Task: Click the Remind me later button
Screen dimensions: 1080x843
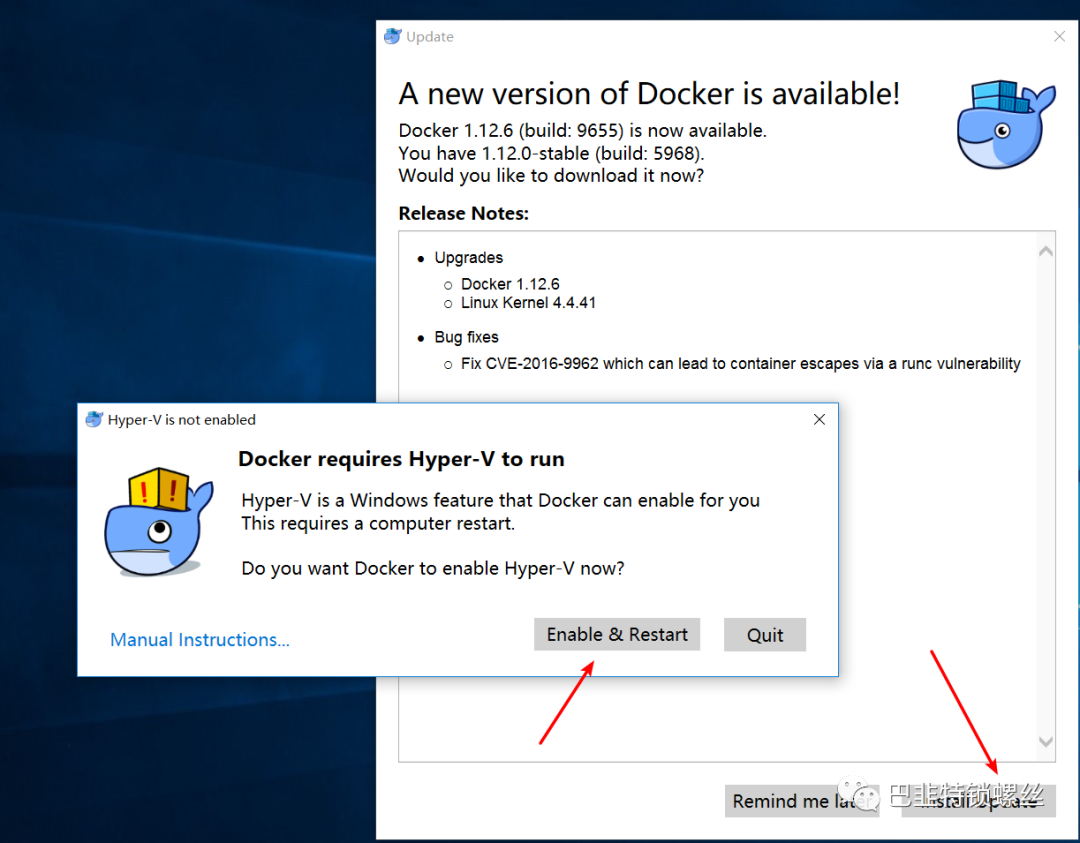Action: click(802, 801)
